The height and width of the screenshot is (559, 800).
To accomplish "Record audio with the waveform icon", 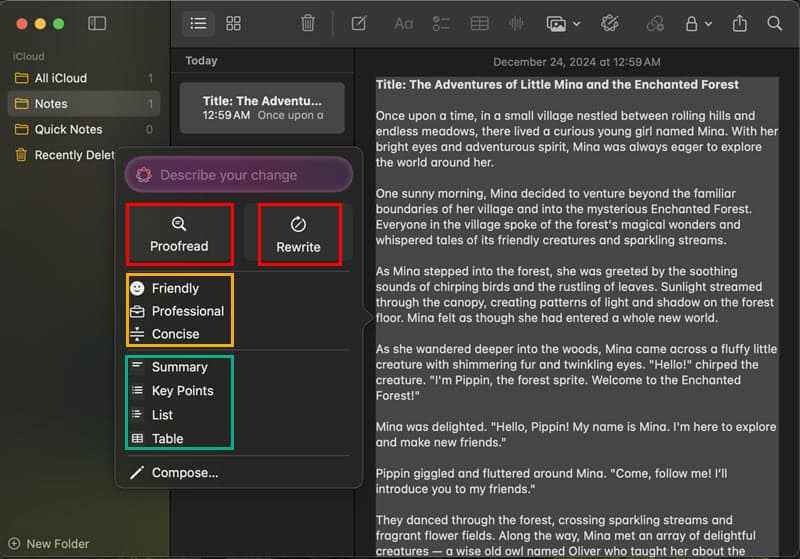I will point(516,23).
